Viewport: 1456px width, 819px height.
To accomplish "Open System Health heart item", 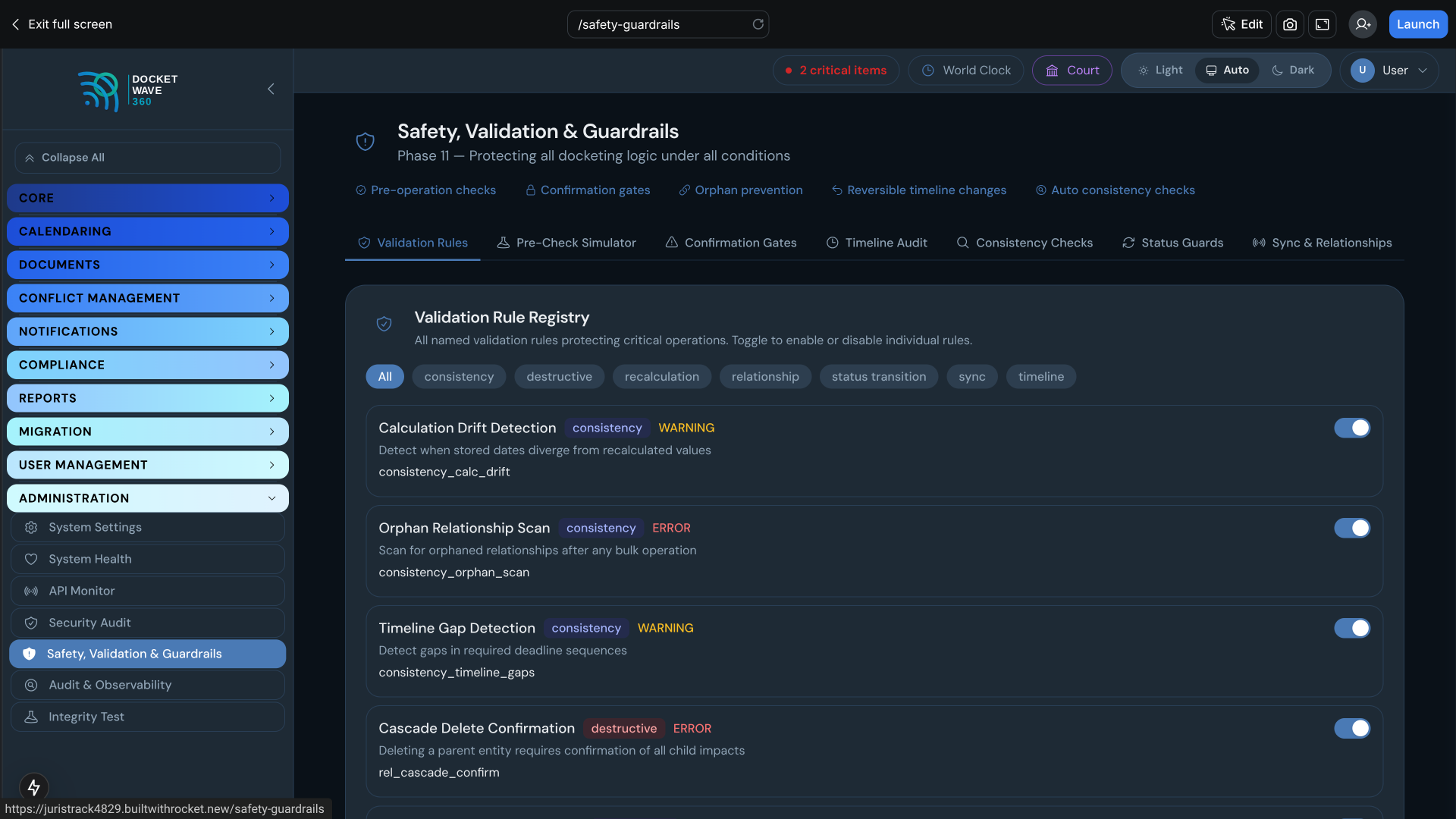I will pyautogui.click(x=148, y=559).
